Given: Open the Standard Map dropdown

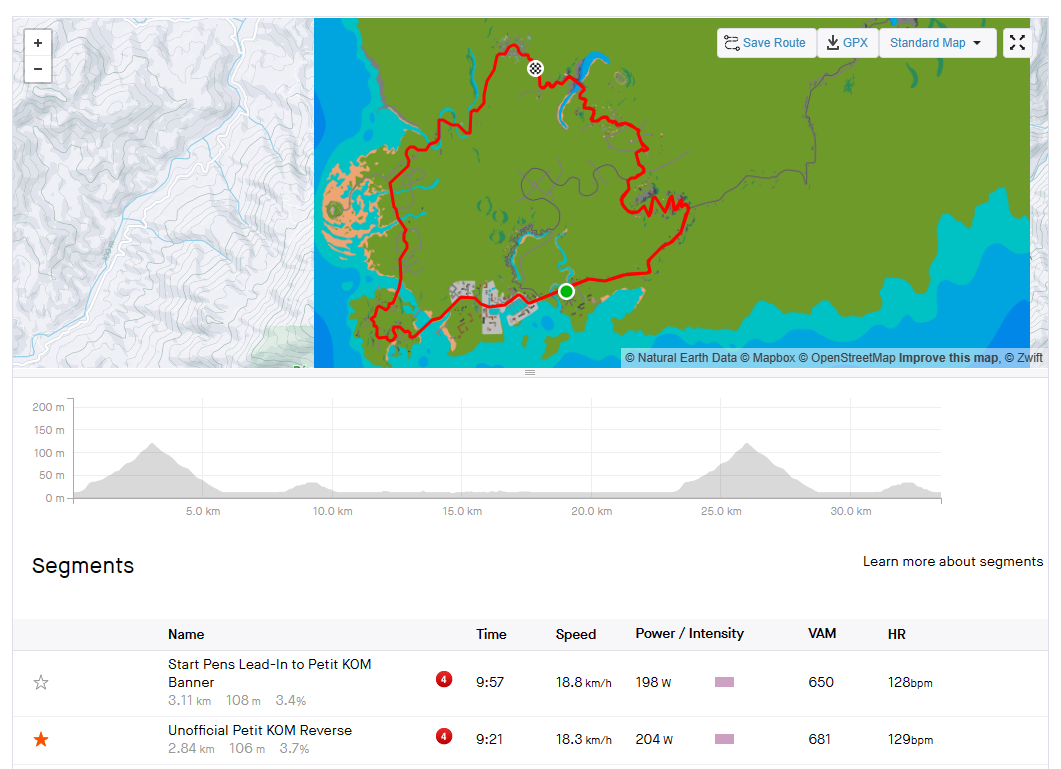Looking at the screenshot, I should pyautogui.click(x=937, y=43).
